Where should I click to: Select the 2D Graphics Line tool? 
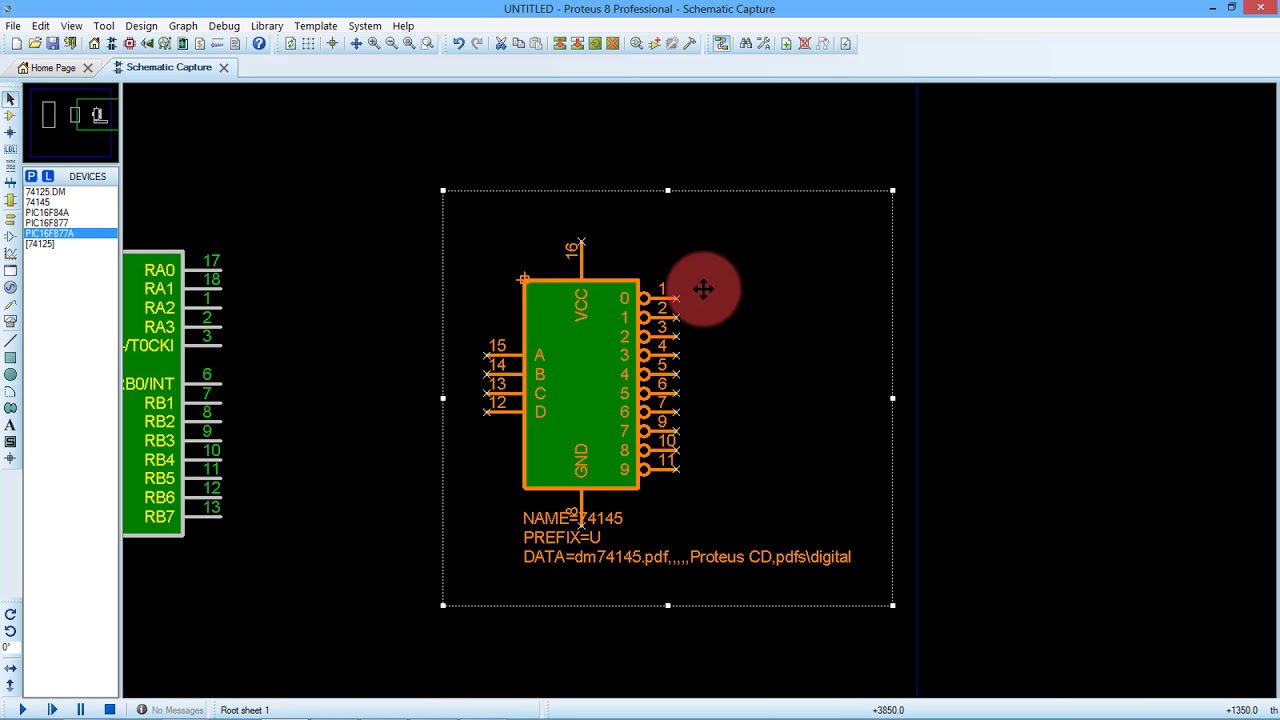point(10,341)
